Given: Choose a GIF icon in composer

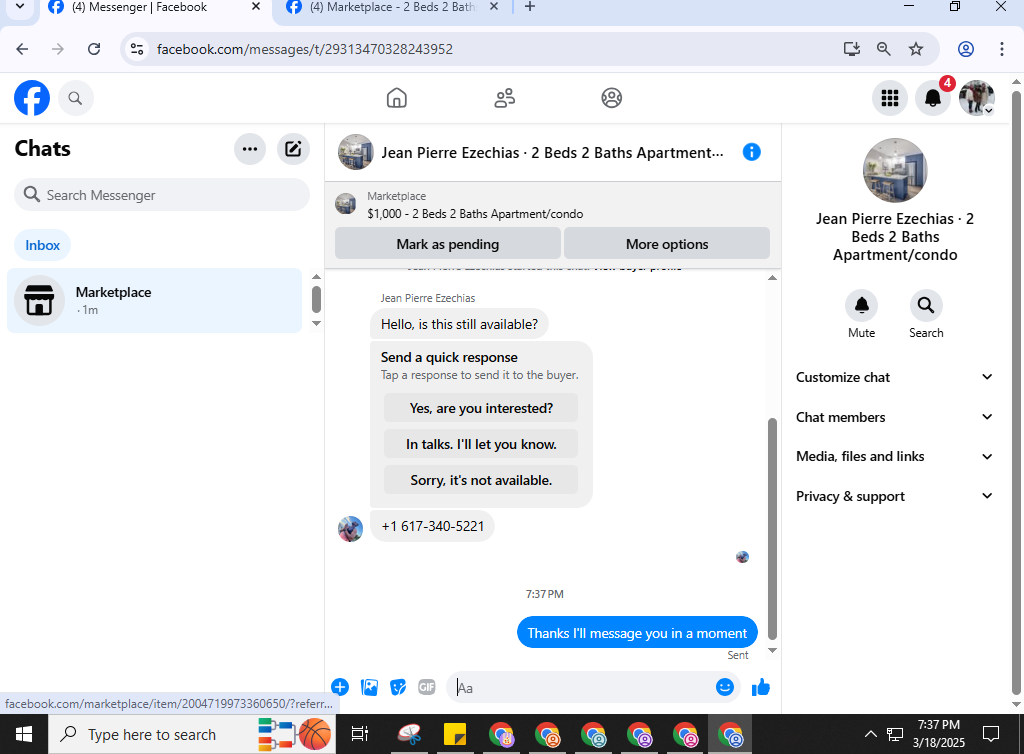Looking at the screenshot, I should click(x=426, y=687).
